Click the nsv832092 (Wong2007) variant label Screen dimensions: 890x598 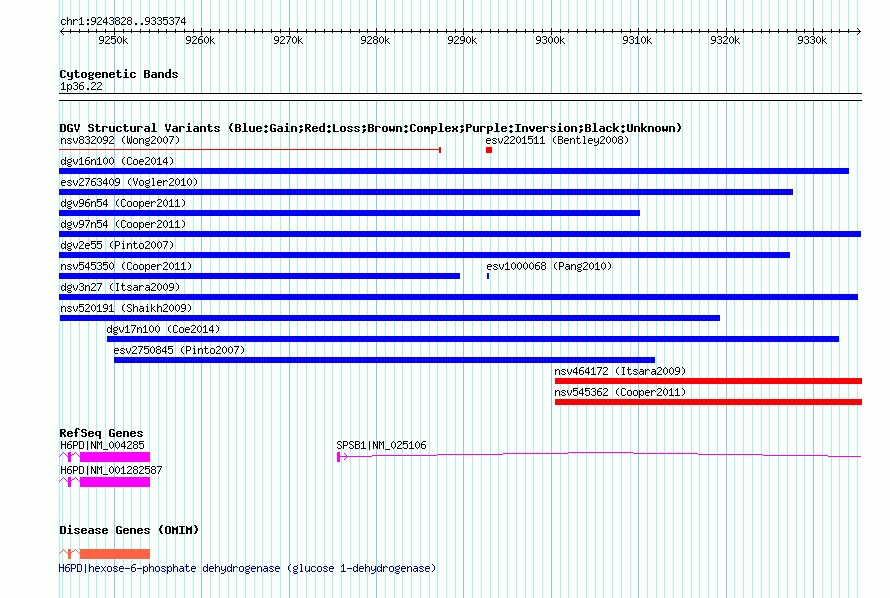[x=120, y=140]
